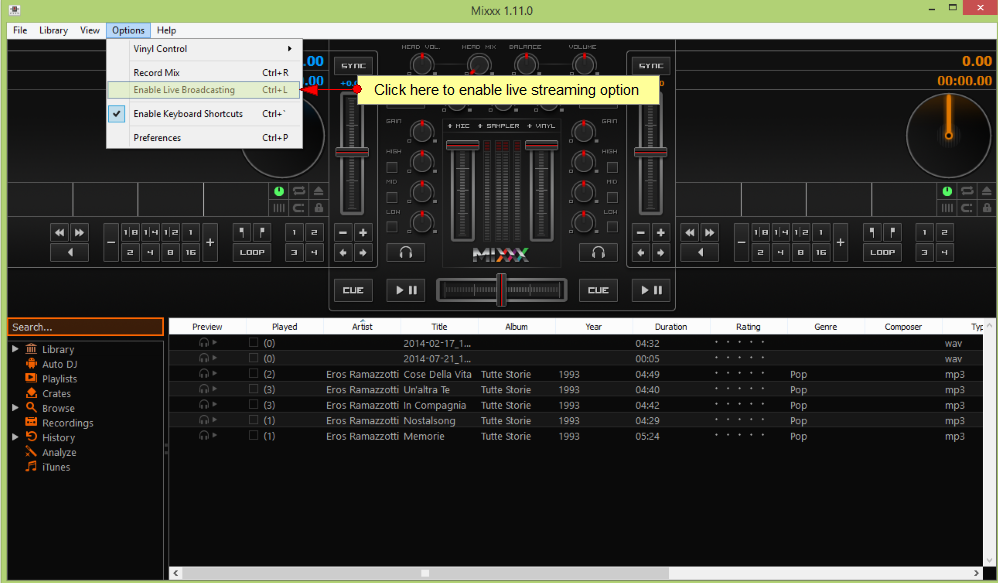Open the View menu
998x583 pixels.
point(90,30)
